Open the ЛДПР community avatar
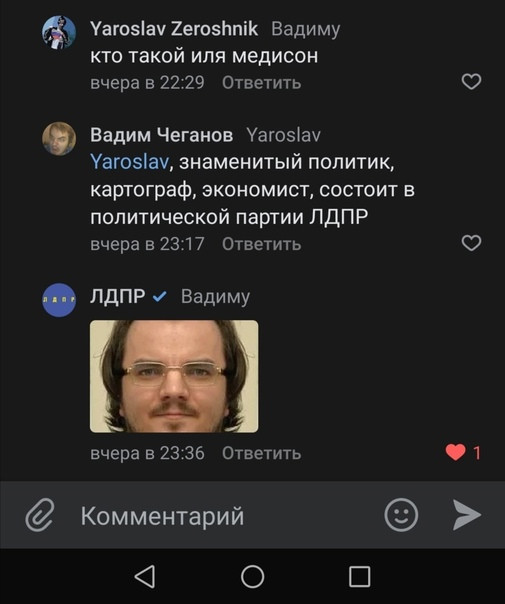This screenshot has width=505, height=604. 59,300
